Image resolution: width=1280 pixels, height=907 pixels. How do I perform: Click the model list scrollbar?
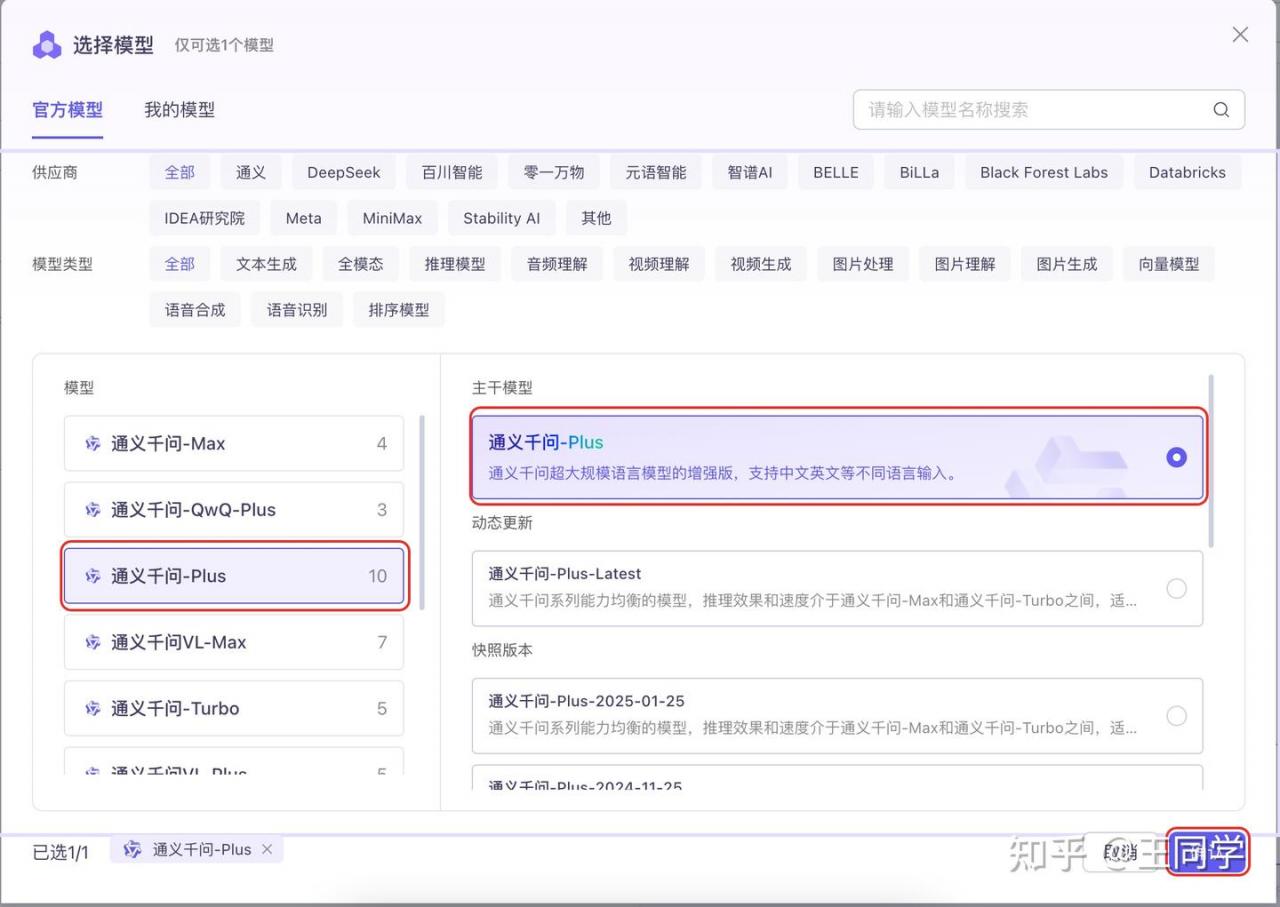pyautogui.click(x=422, y=512)
